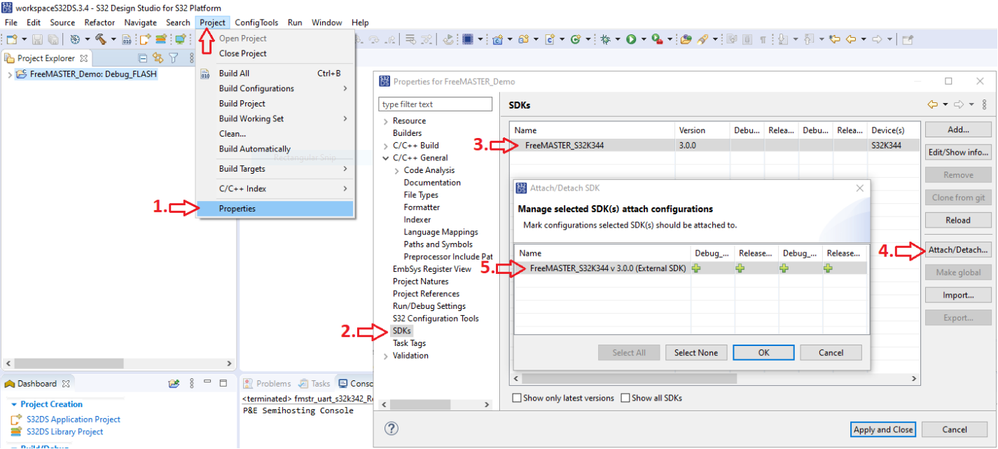Screen dimensions: 998x449
Task: Click the green Run play icon
Action: pos(631,39)
